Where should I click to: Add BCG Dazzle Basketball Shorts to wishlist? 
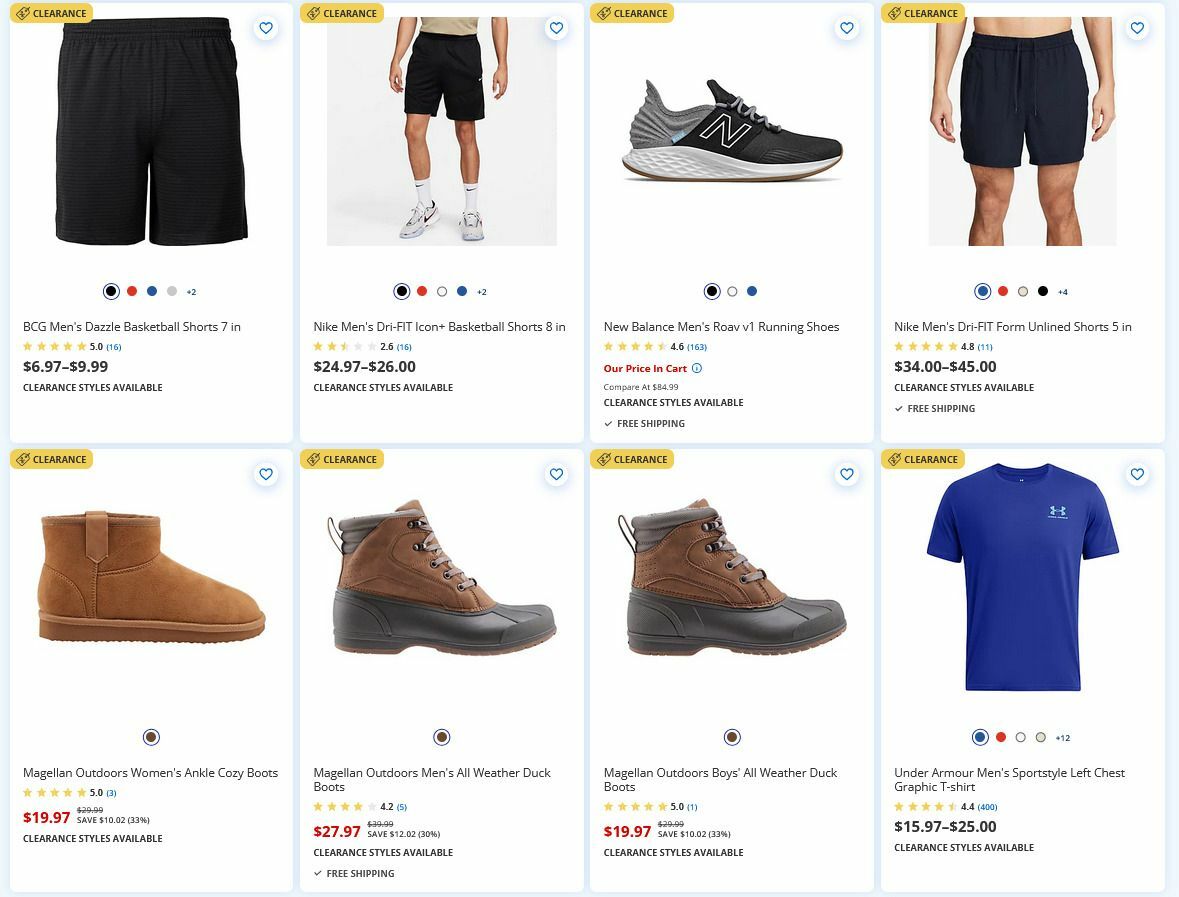coord(266,28)
